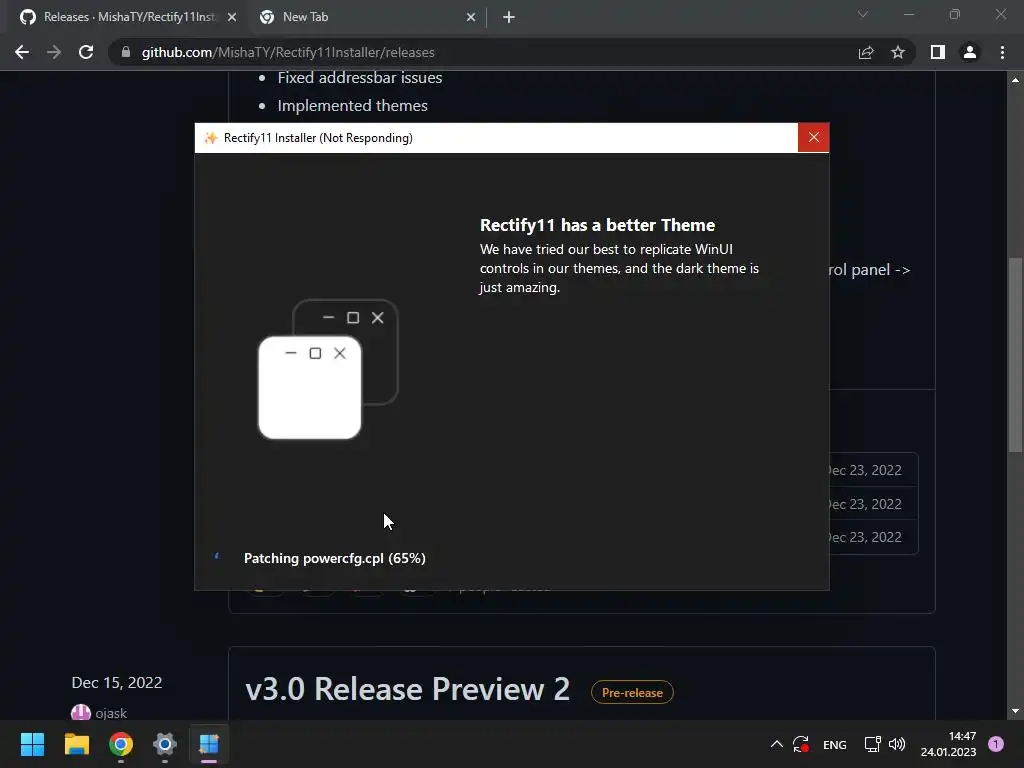Click the Implemented themes bullet text

tap(353, 106)
